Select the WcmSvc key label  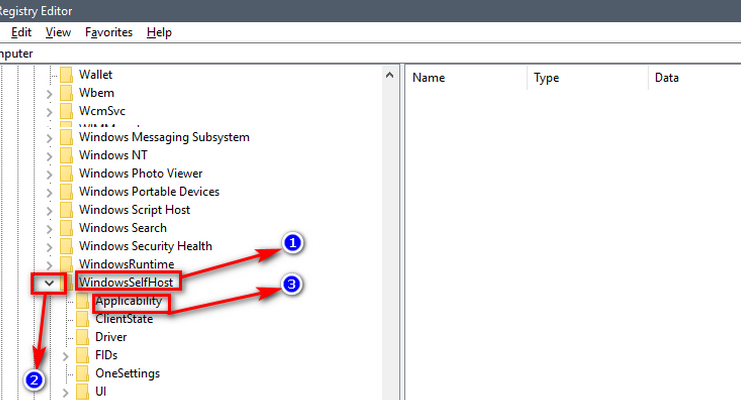click(x=102, y=111)
